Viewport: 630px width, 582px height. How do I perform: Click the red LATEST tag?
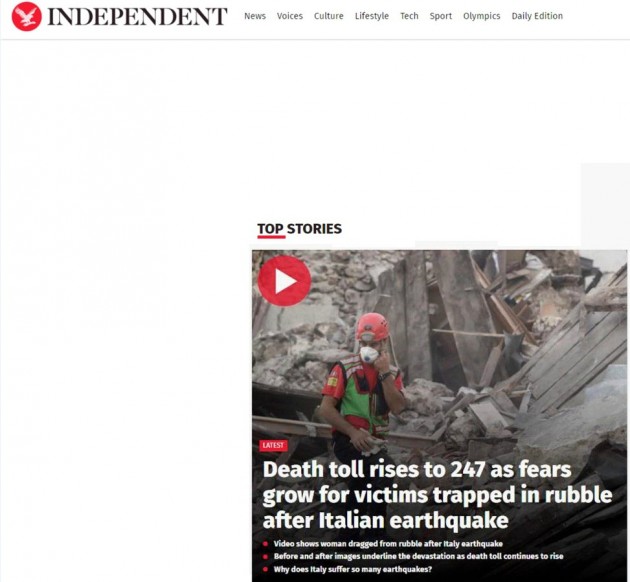pos(273,445)
